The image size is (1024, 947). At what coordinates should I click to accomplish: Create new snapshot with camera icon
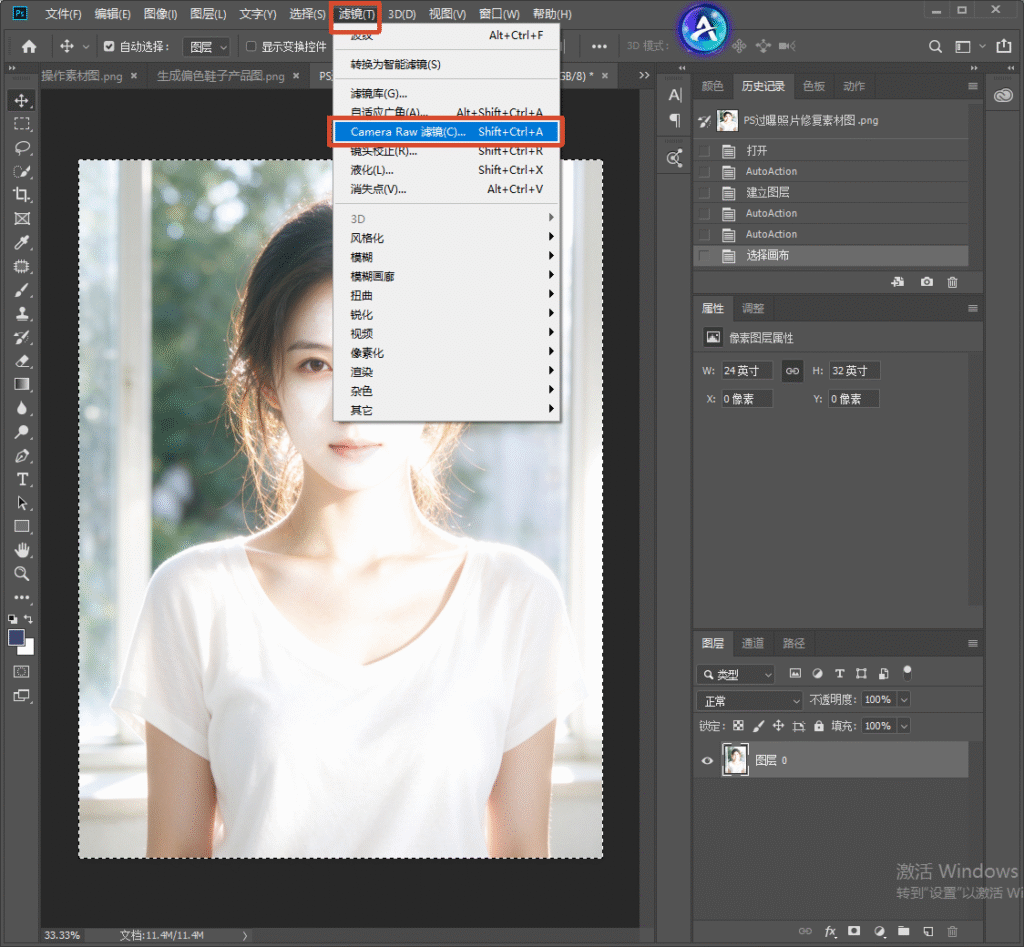click(926, 282)
